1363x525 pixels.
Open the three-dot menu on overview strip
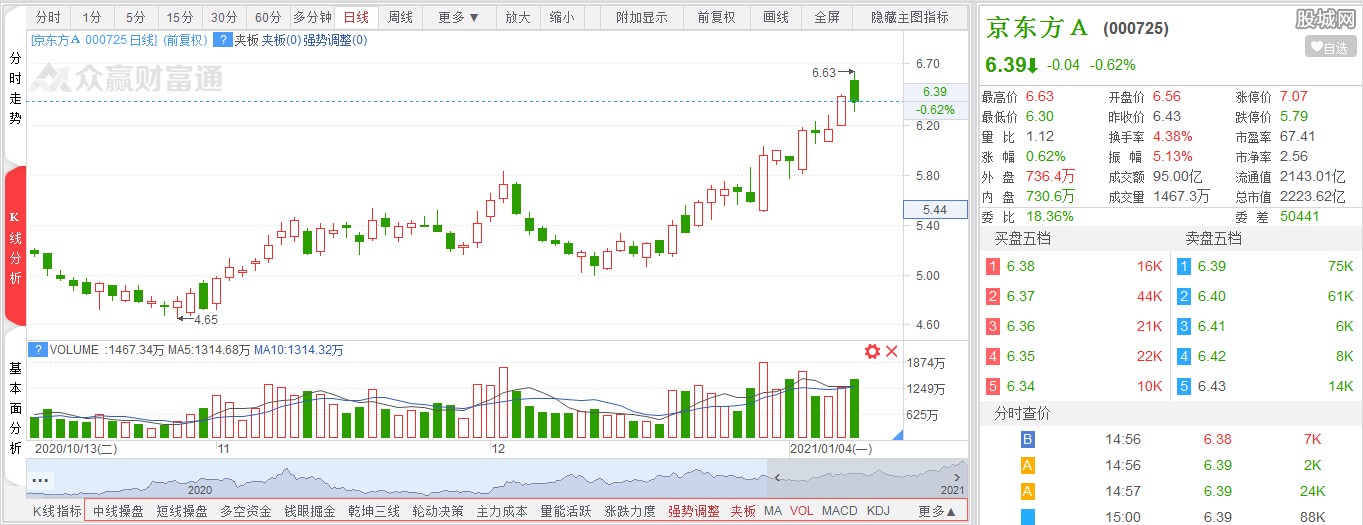tap(41, 479)
